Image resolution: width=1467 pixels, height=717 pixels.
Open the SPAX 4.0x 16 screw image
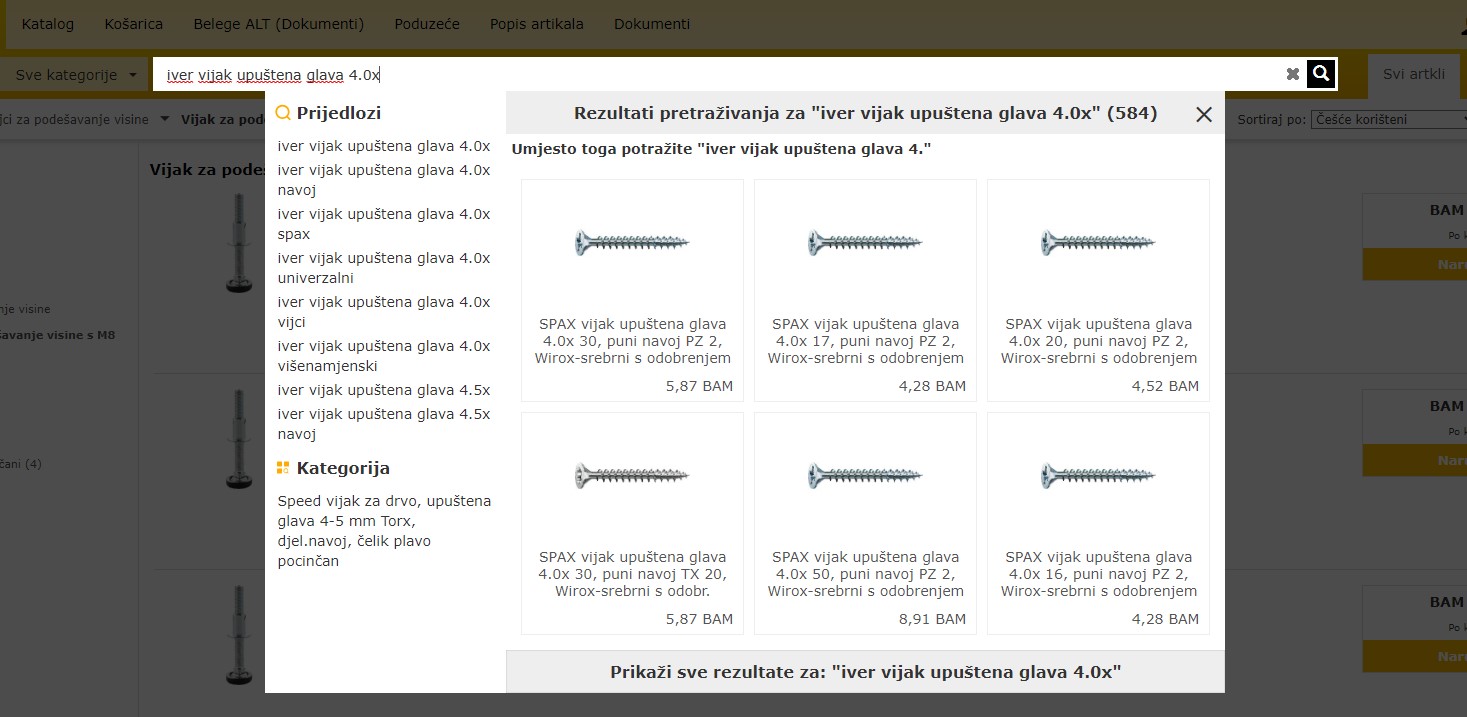pos(1098,475)
